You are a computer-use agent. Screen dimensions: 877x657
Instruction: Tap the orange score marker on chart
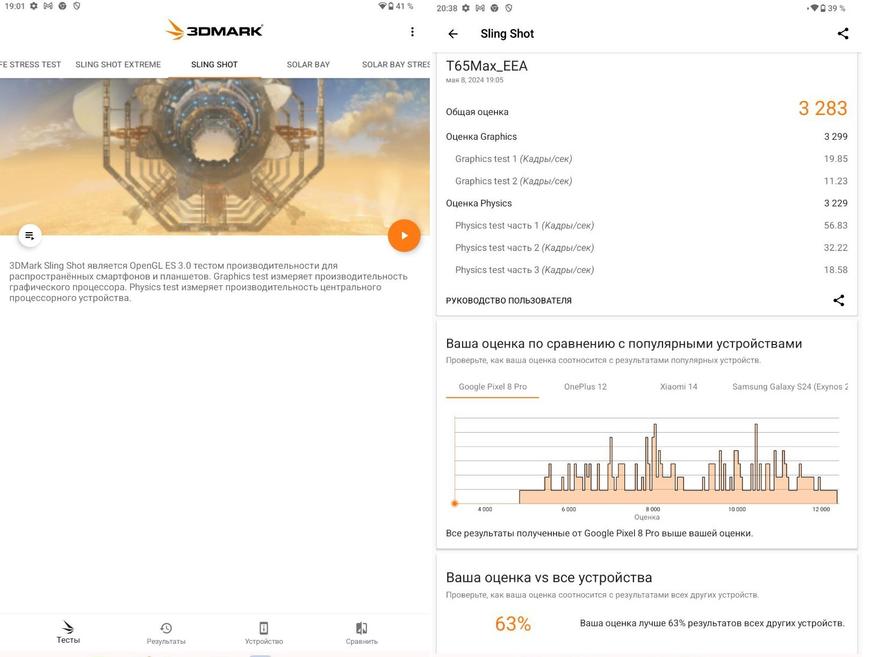tap(455, 503)
